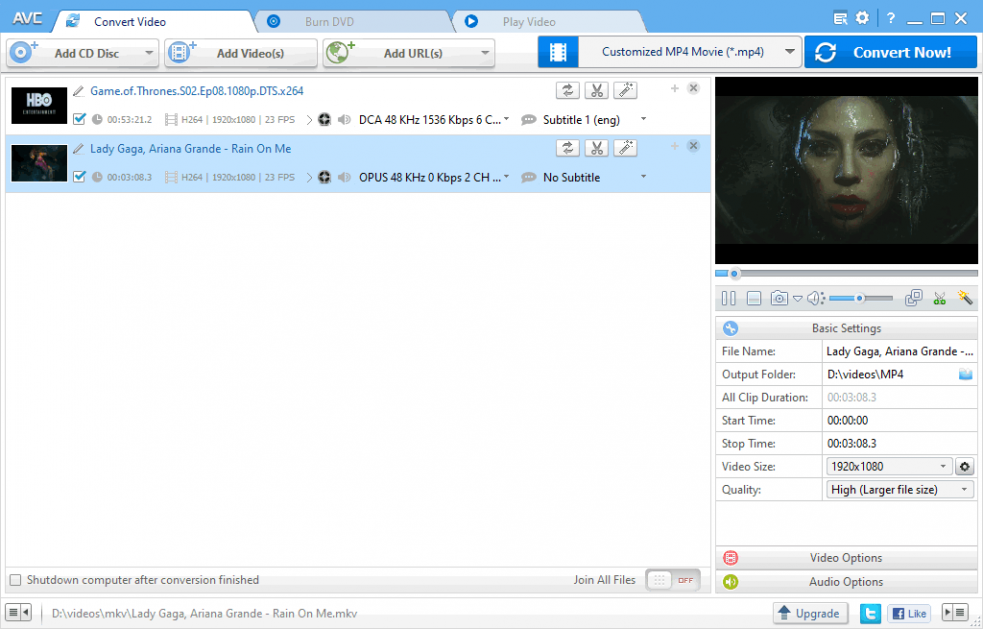Click the Convert Now! button
Viewport: 983px width, 629px height.
890,52
